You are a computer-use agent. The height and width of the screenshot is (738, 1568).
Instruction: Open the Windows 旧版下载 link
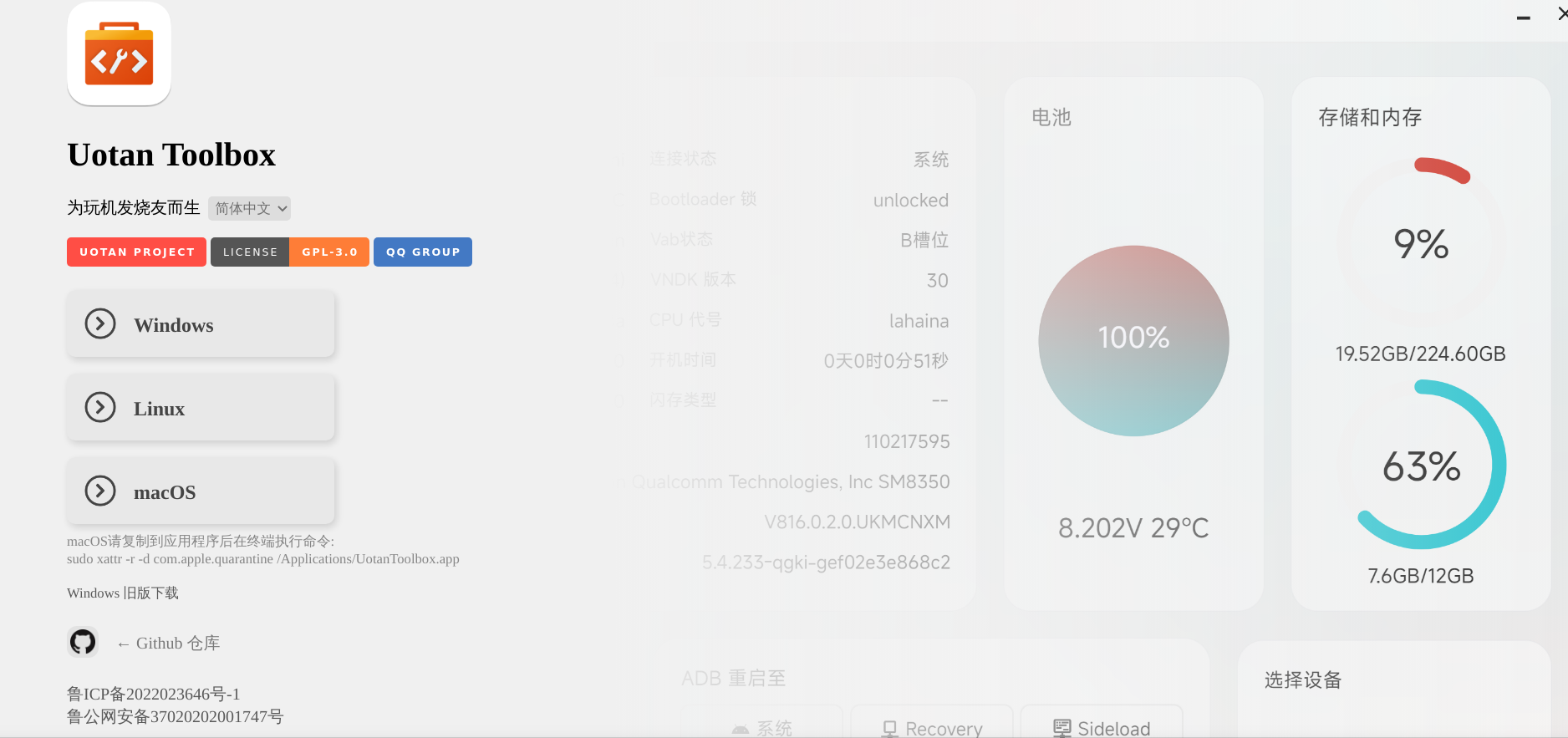pos(123,593)
